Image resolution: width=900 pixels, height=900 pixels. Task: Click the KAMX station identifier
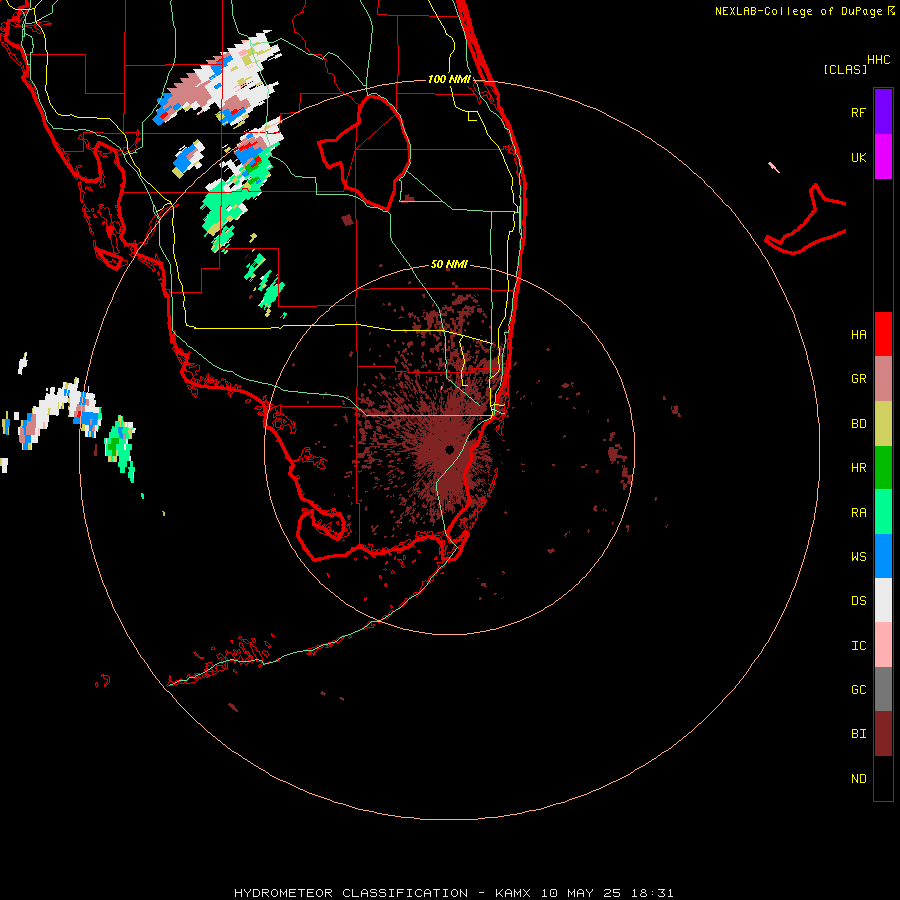click(x=513, y=893)
